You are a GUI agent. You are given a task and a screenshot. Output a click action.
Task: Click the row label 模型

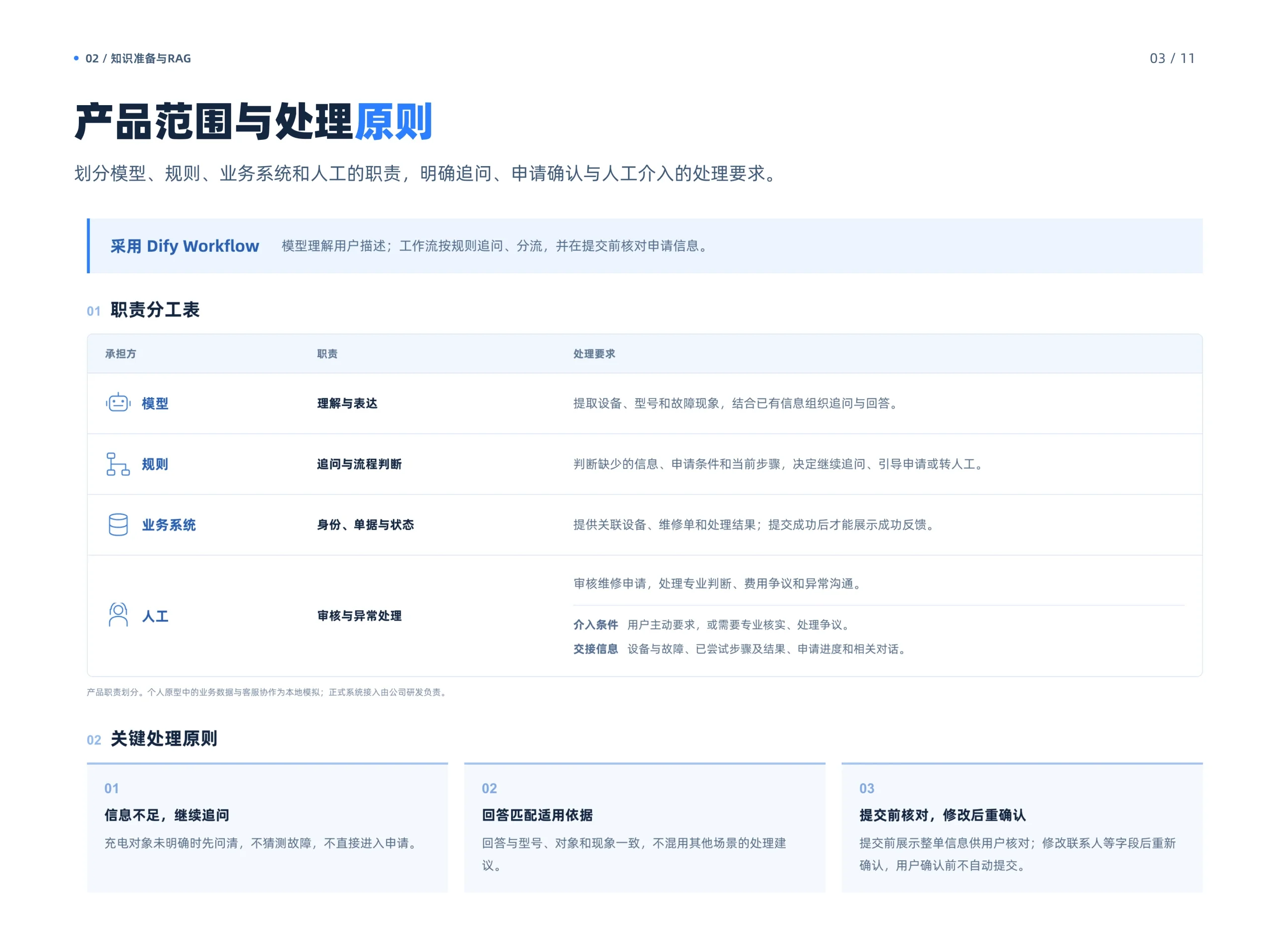[x=155, y=404]
